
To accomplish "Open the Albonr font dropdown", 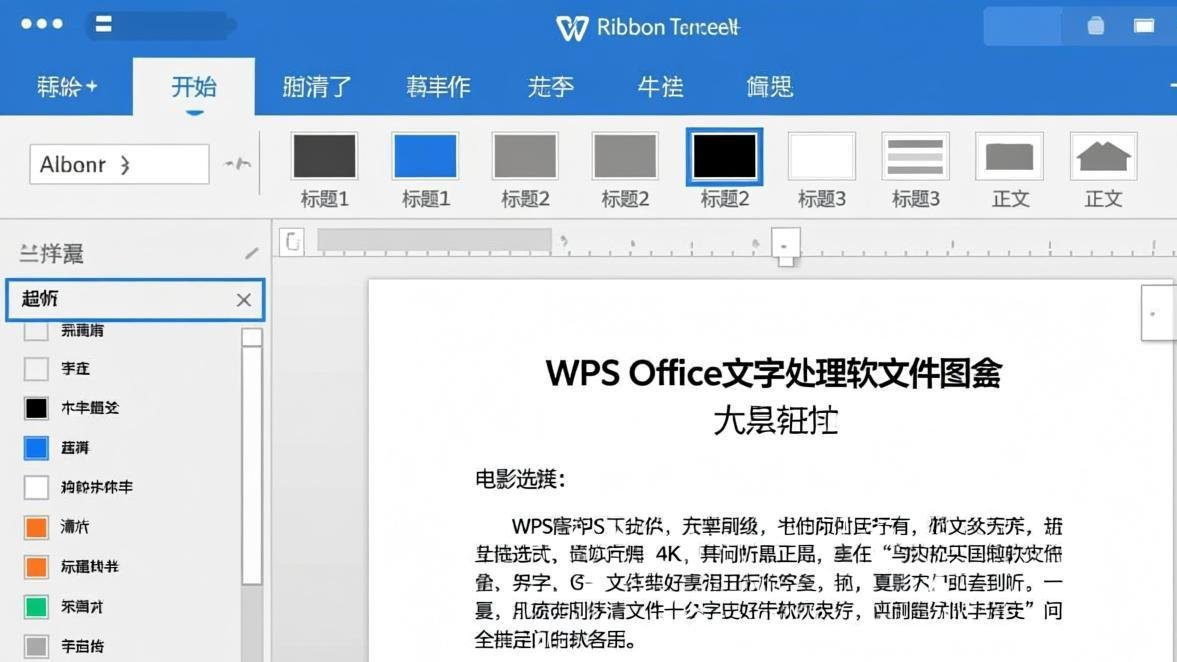I will point(119,164).
